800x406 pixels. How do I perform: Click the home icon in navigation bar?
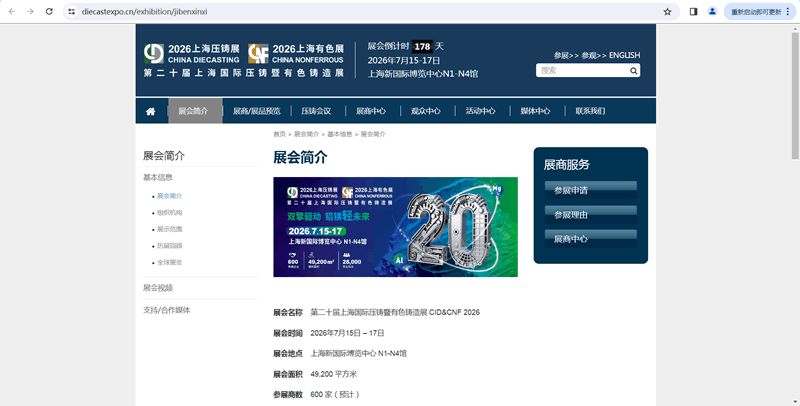(150, 111)
